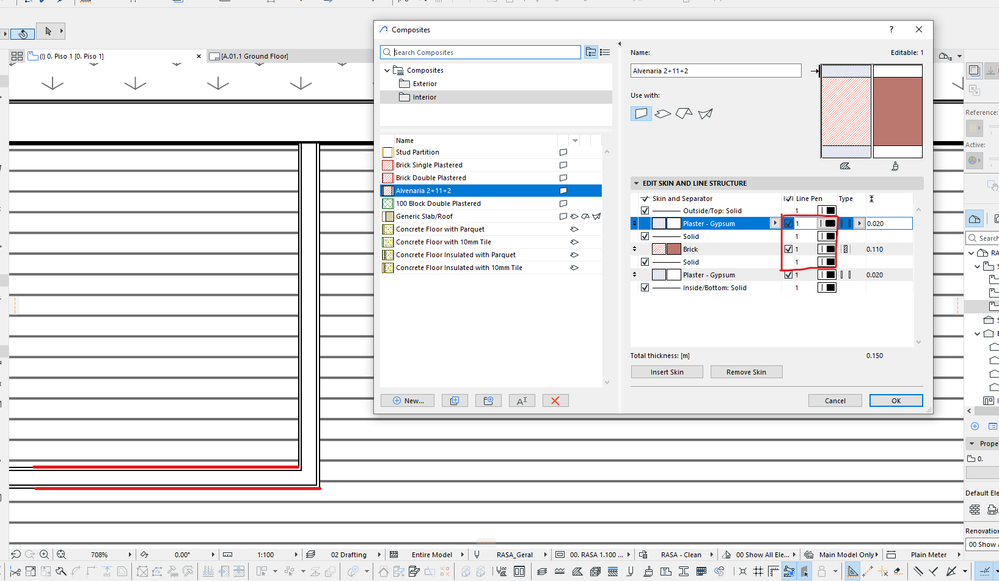Toggle Inside/Bottom: Solid separator checkbox

pyautogui.click(x=645, y=288)
